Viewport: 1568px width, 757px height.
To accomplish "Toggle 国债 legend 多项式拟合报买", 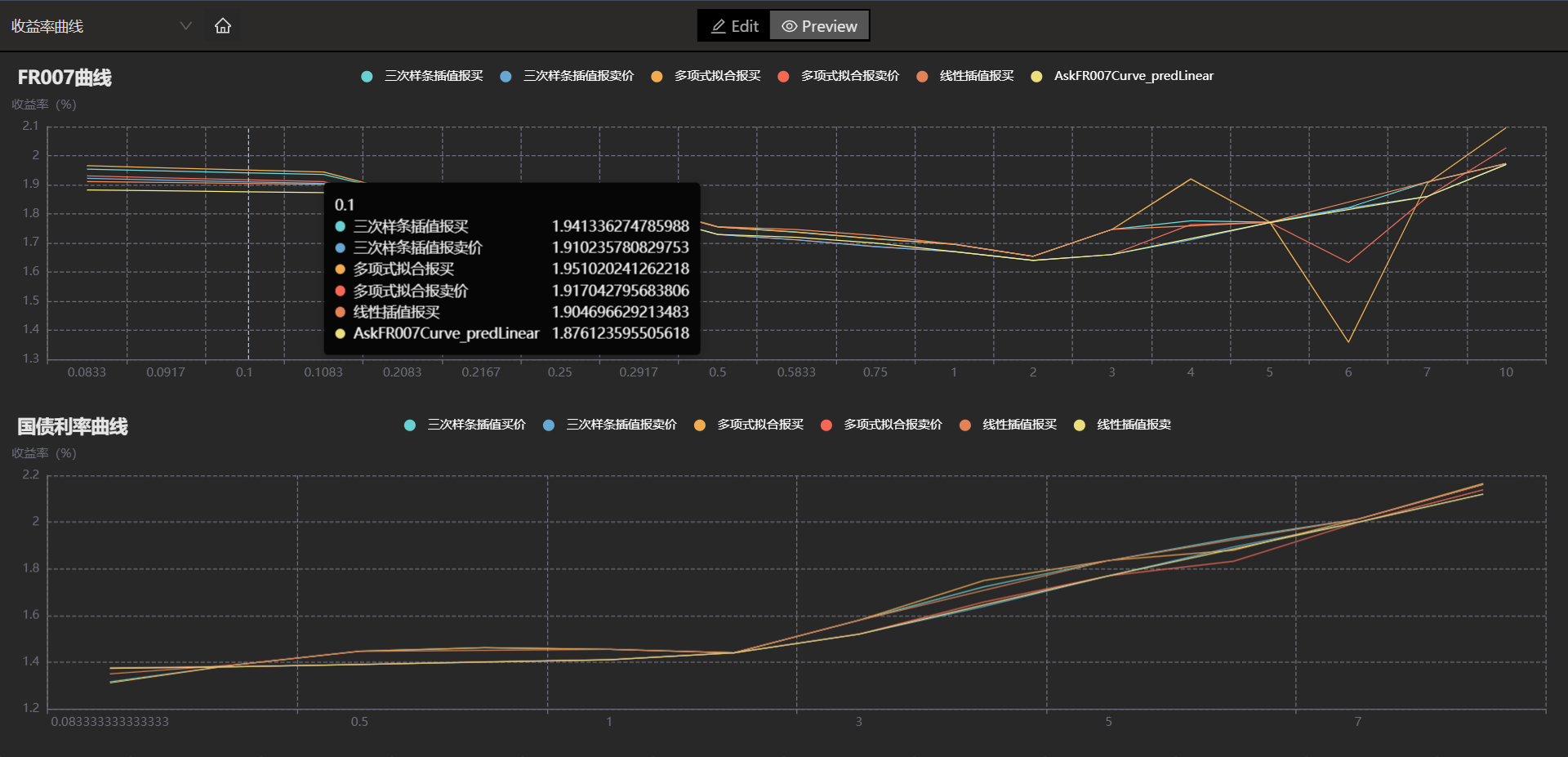I will [x=749, y=425].
